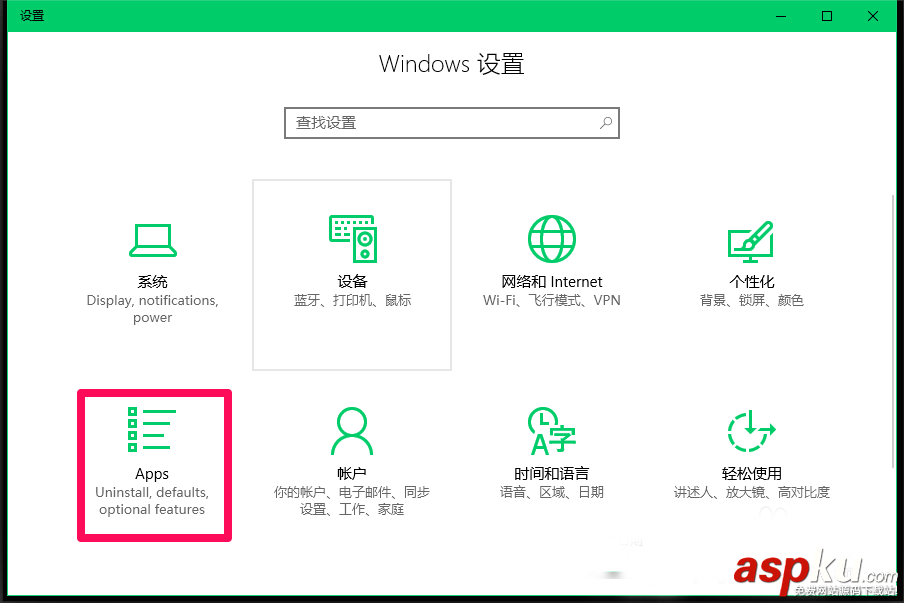Click the 系统 settings label
Screen dimensions: 904x603
coord(153,282)
